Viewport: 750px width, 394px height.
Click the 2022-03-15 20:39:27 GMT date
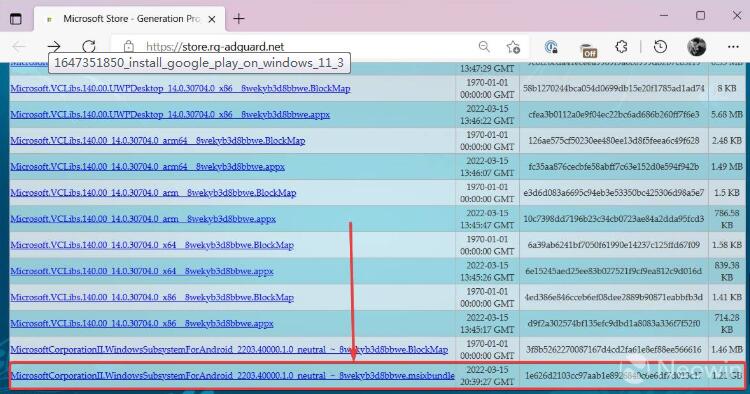coord(487,375)
